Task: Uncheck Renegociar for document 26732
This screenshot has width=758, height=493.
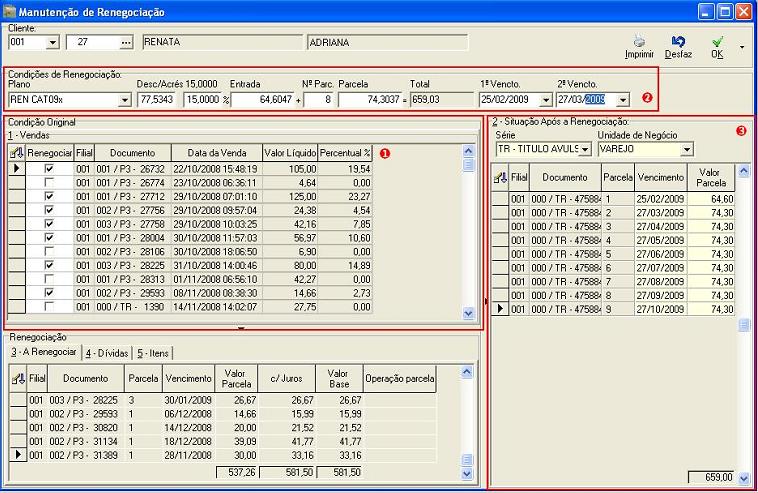Action: point(49,169)
